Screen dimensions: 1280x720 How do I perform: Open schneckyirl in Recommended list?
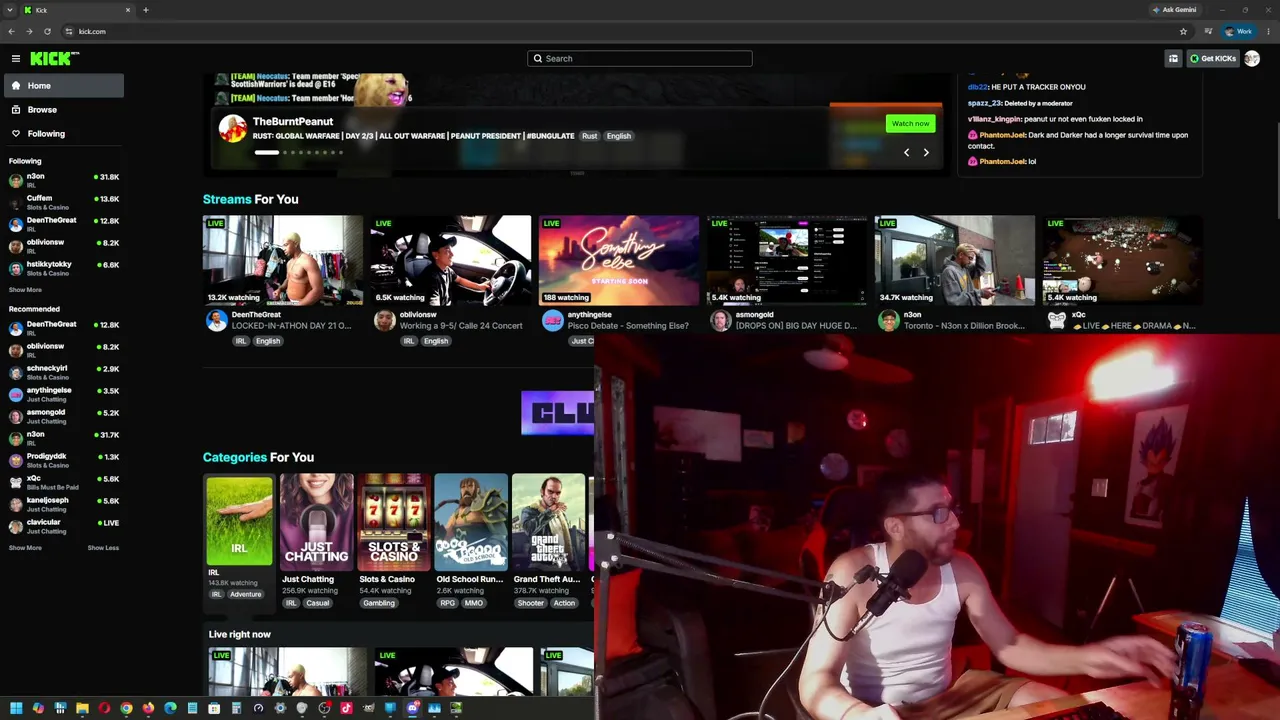point(62,372)
